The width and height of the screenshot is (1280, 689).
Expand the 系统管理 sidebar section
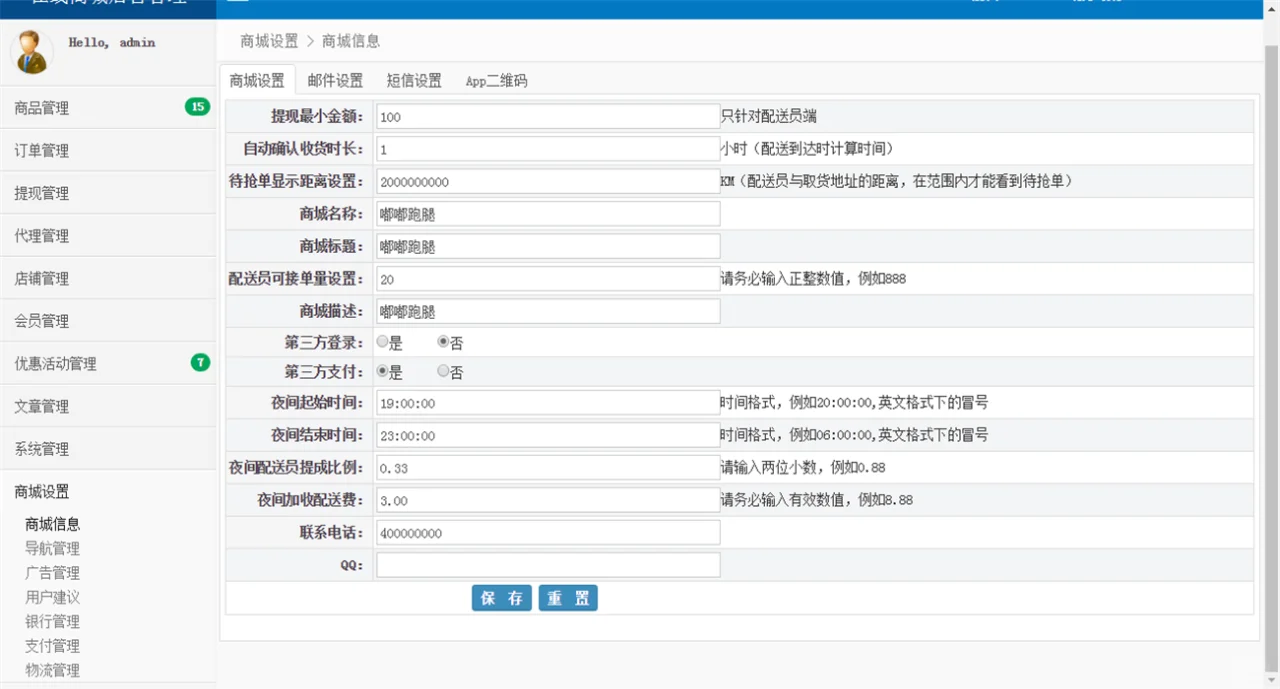point(42,449)
